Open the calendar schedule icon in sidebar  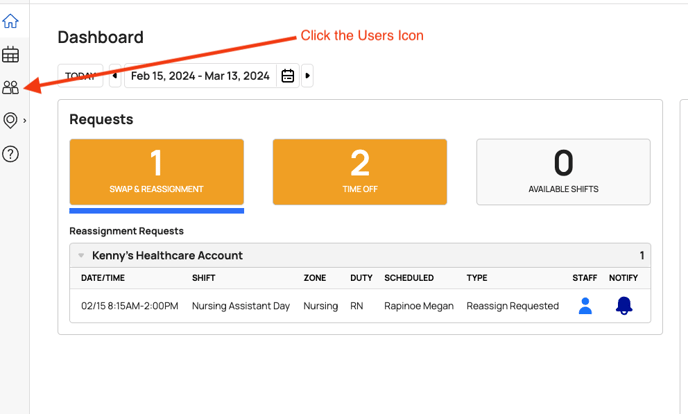(x=11, y=54)
